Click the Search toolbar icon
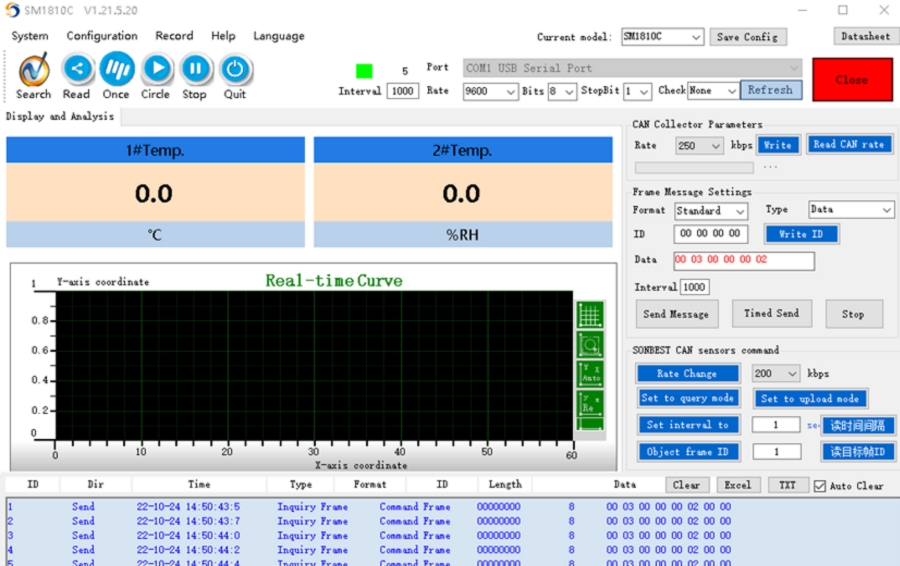 coord(33,70)
